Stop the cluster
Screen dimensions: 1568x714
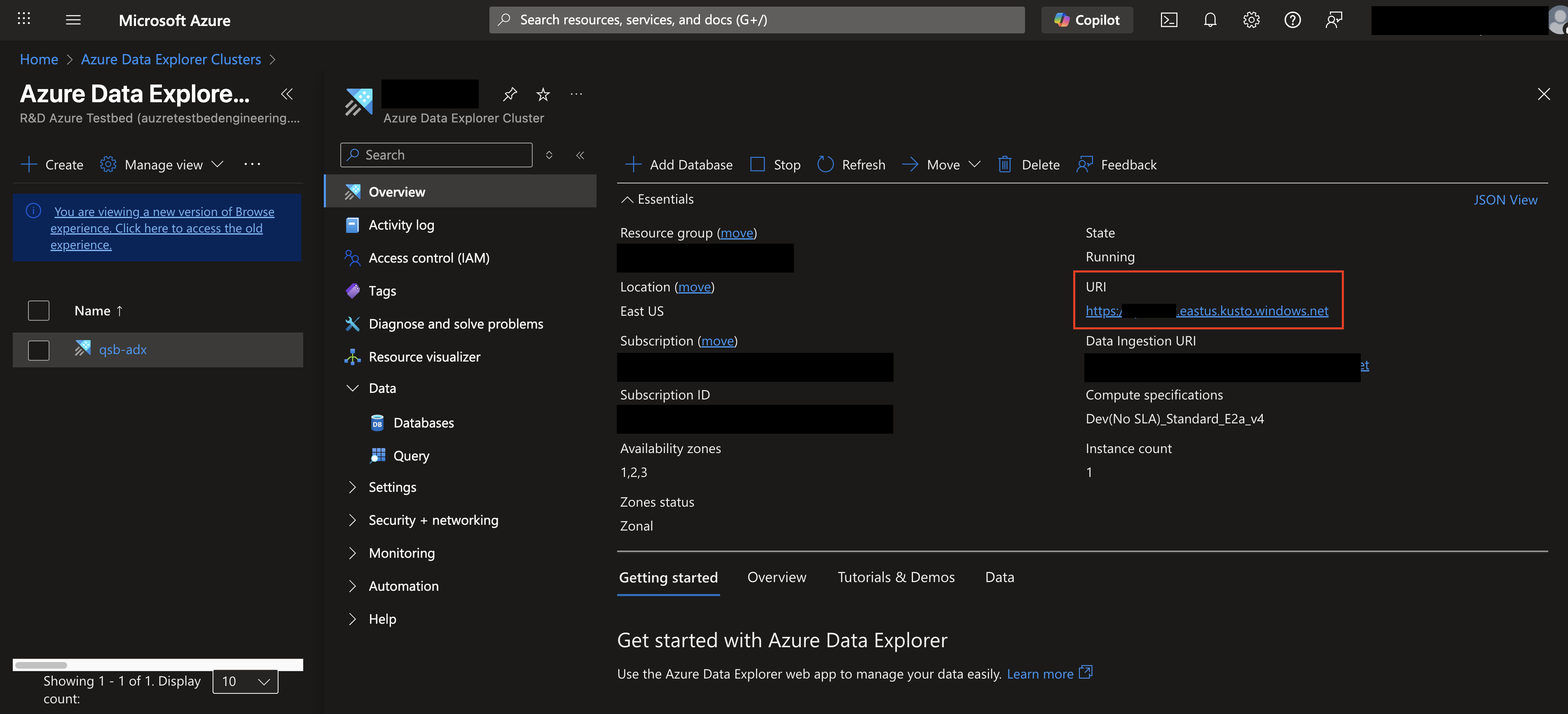[x=775, y=164]
